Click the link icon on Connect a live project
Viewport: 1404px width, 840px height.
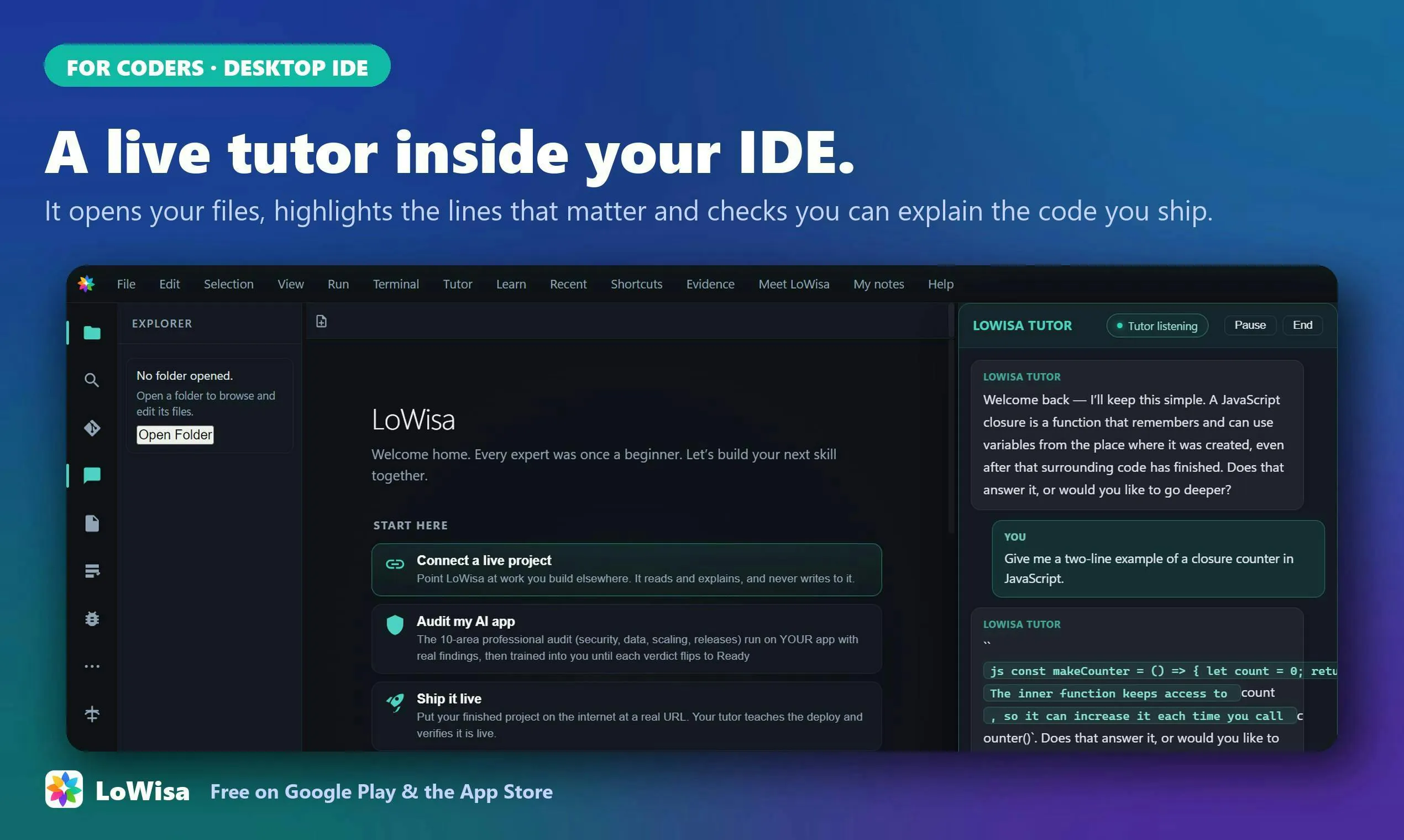tap(395, 564)
